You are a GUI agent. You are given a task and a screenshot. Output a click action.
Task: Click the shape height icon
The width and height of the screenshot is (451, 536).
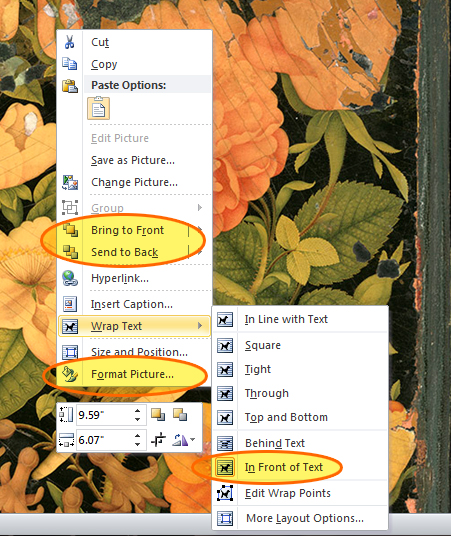point(66,415)
